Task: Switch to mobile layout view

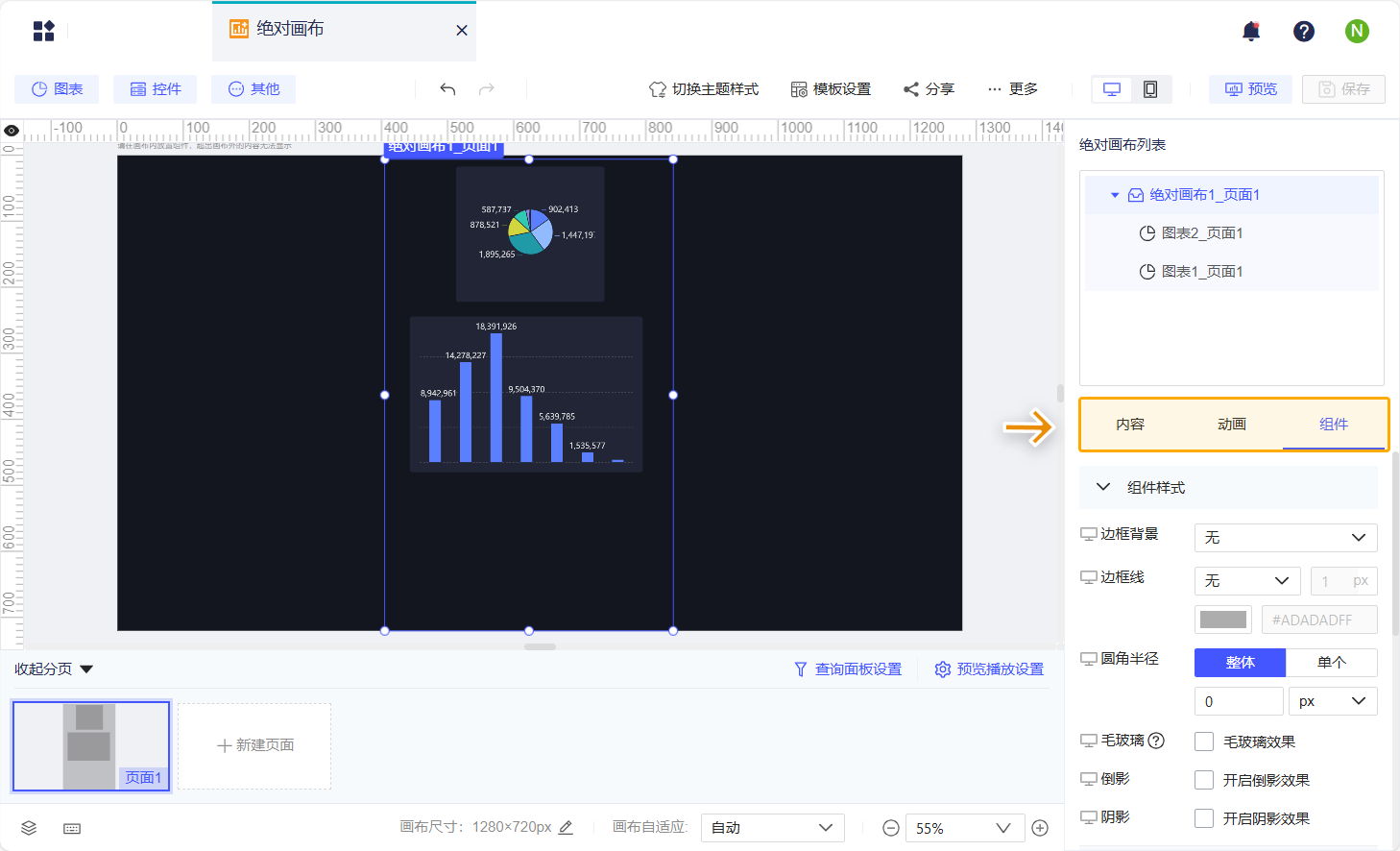Action: click(x=1150, y=89)
